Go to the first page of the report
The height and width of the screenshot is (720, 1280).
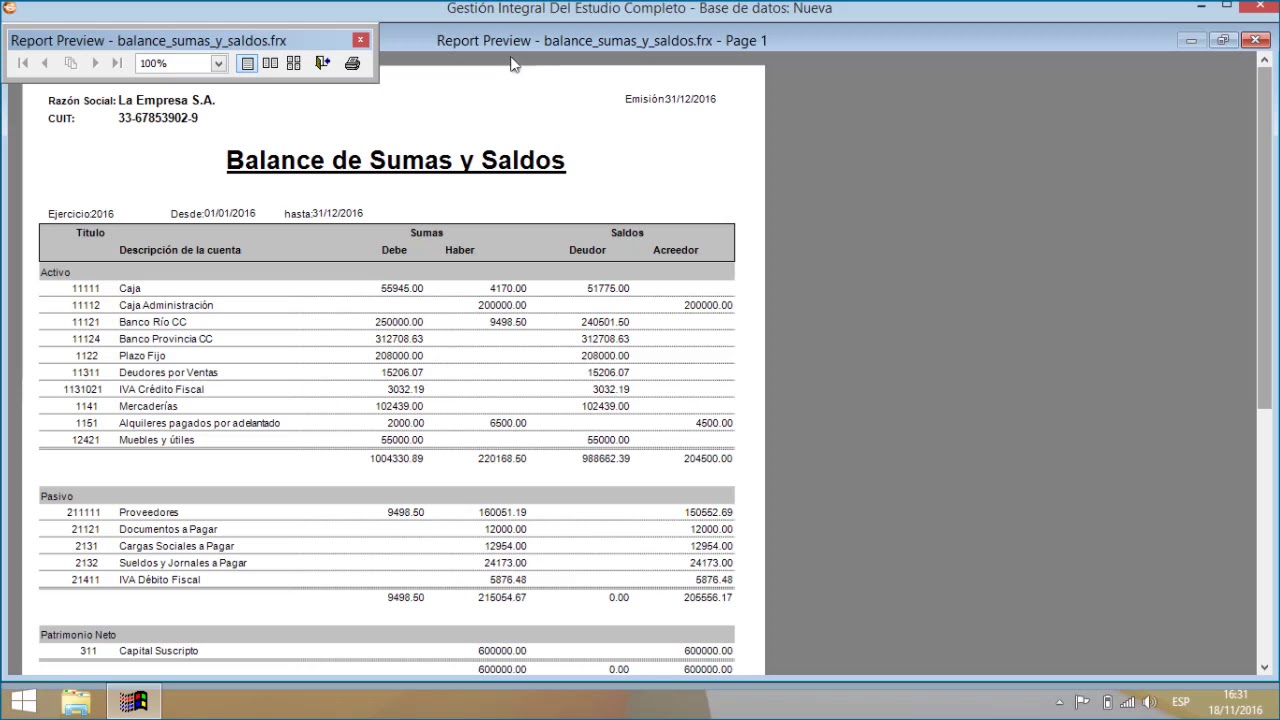[x=23, y=63]
